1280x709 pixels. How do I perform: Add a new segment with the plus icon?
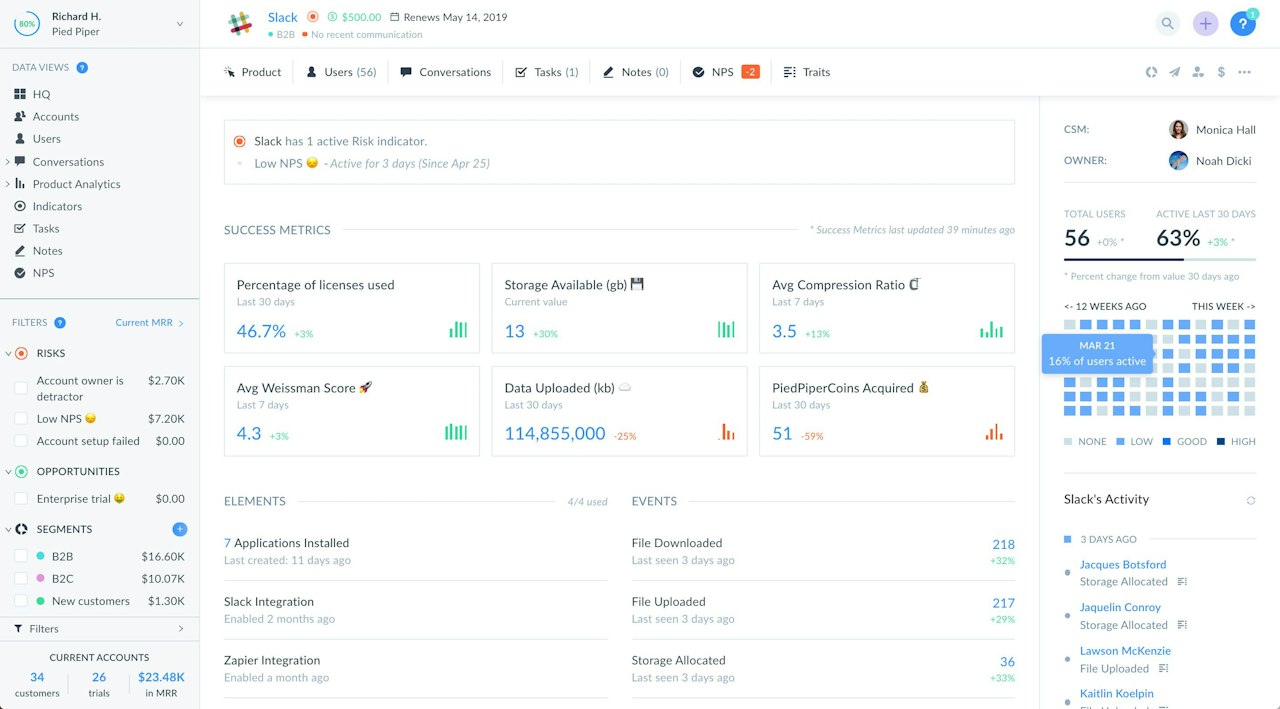click(180, 529)
